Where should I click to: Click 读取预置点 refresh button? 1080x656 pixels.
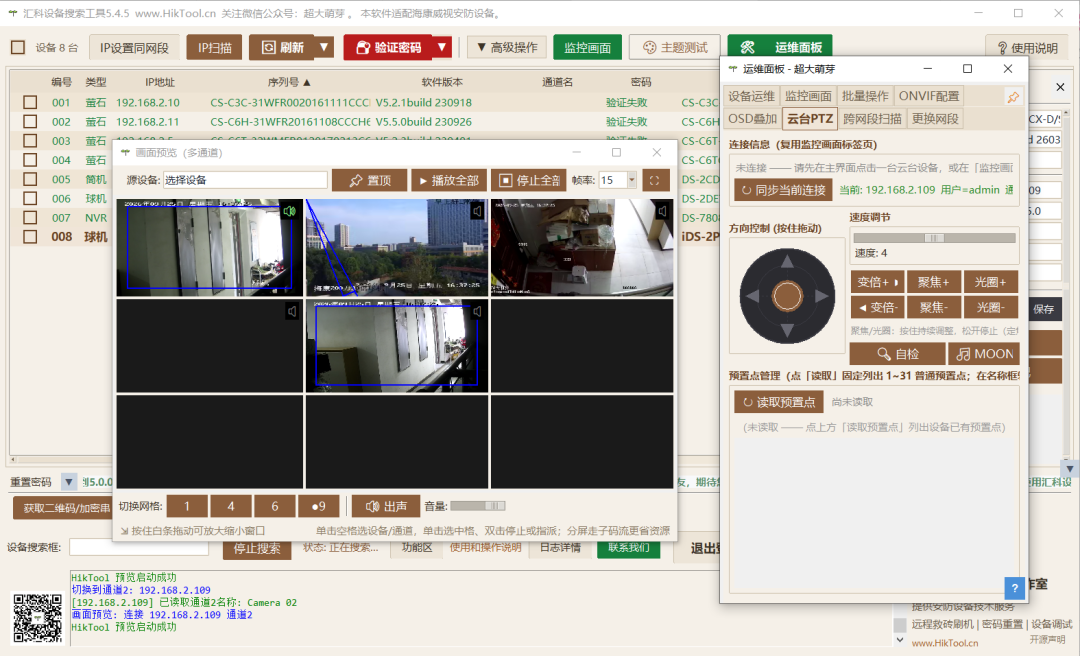(x=779, y=402)
